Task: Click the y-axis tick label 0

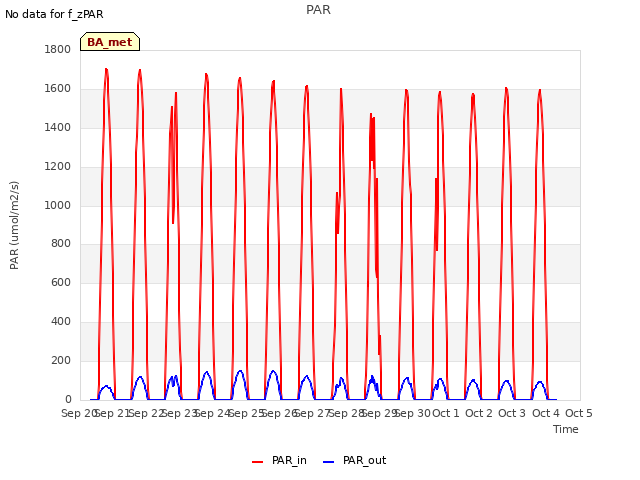Action: click(x=68, y=399)
